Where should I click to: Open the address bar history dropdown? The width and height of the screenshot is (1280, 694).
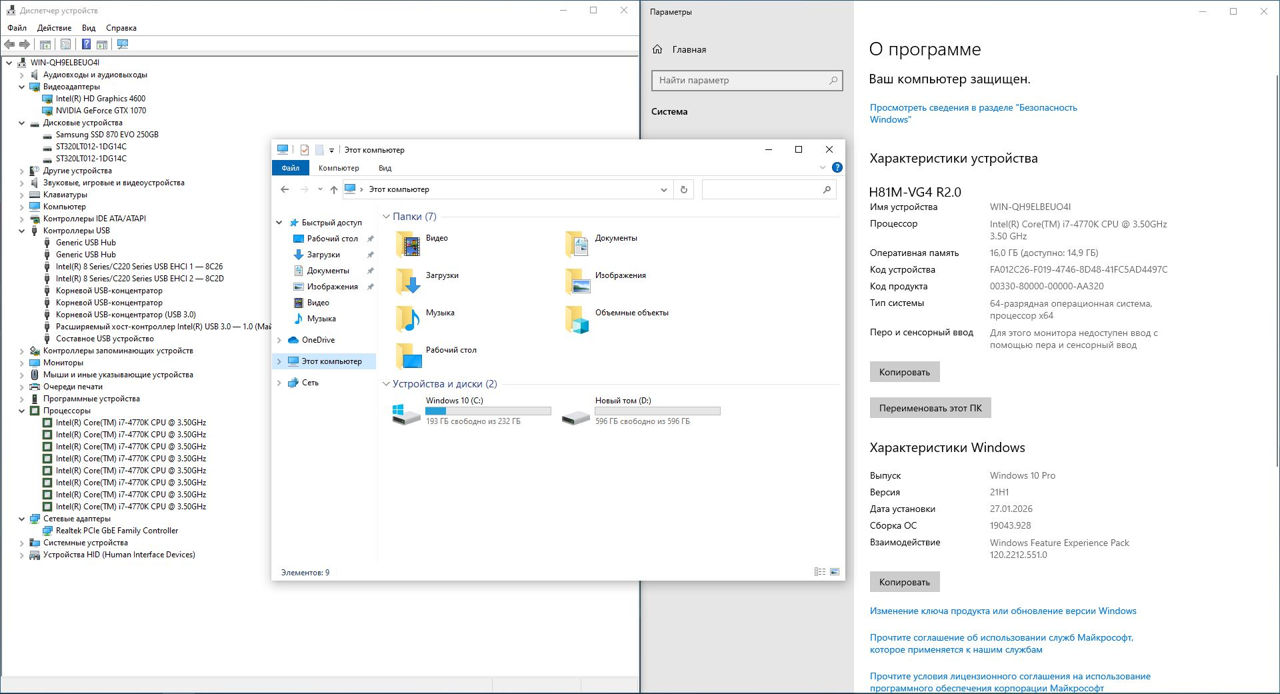(665, 189)
